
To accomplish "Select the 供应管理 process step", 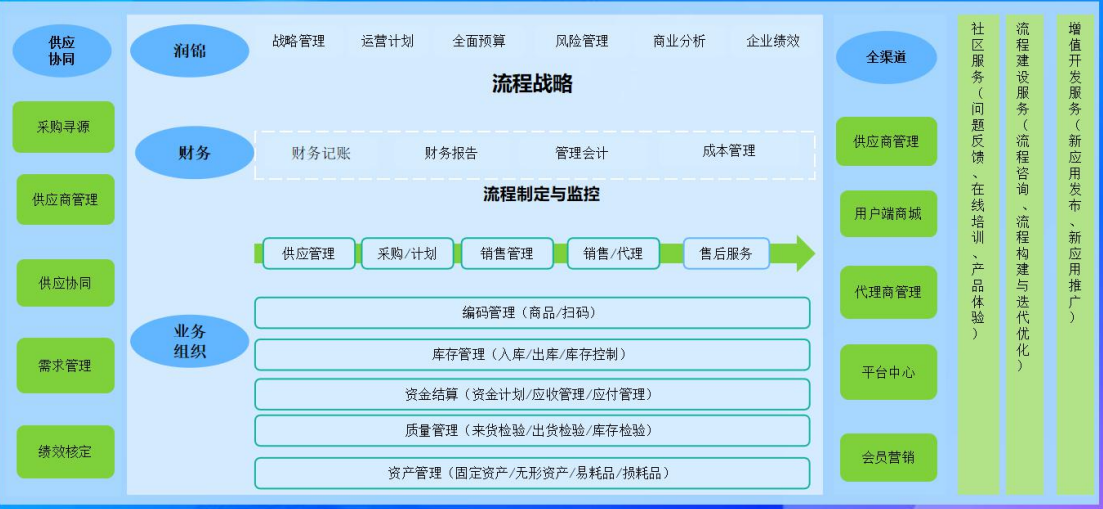I will 309,253.
